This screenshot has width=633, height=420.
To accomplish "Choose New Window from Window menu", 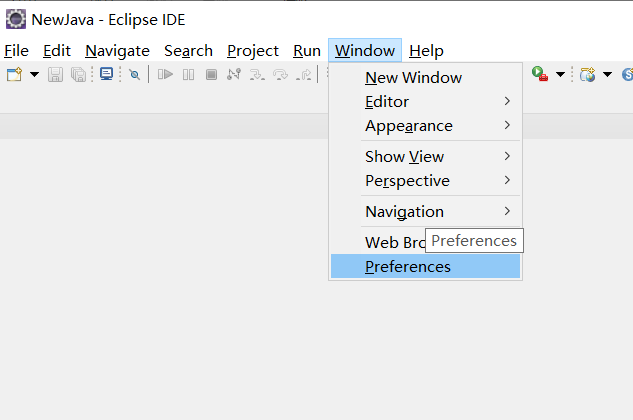I will pos(425,78).
